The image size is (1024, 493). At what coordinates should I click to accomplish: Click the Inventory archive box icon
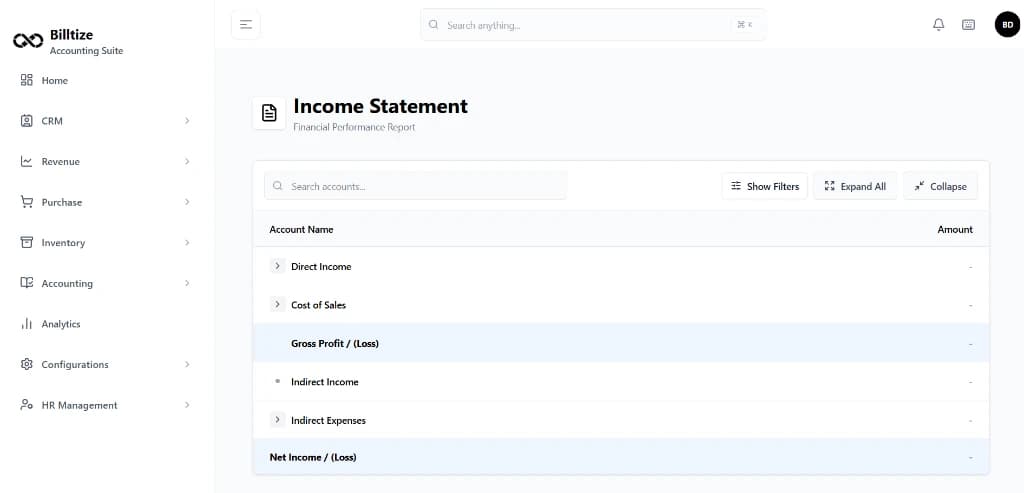(x=27, y=242)
